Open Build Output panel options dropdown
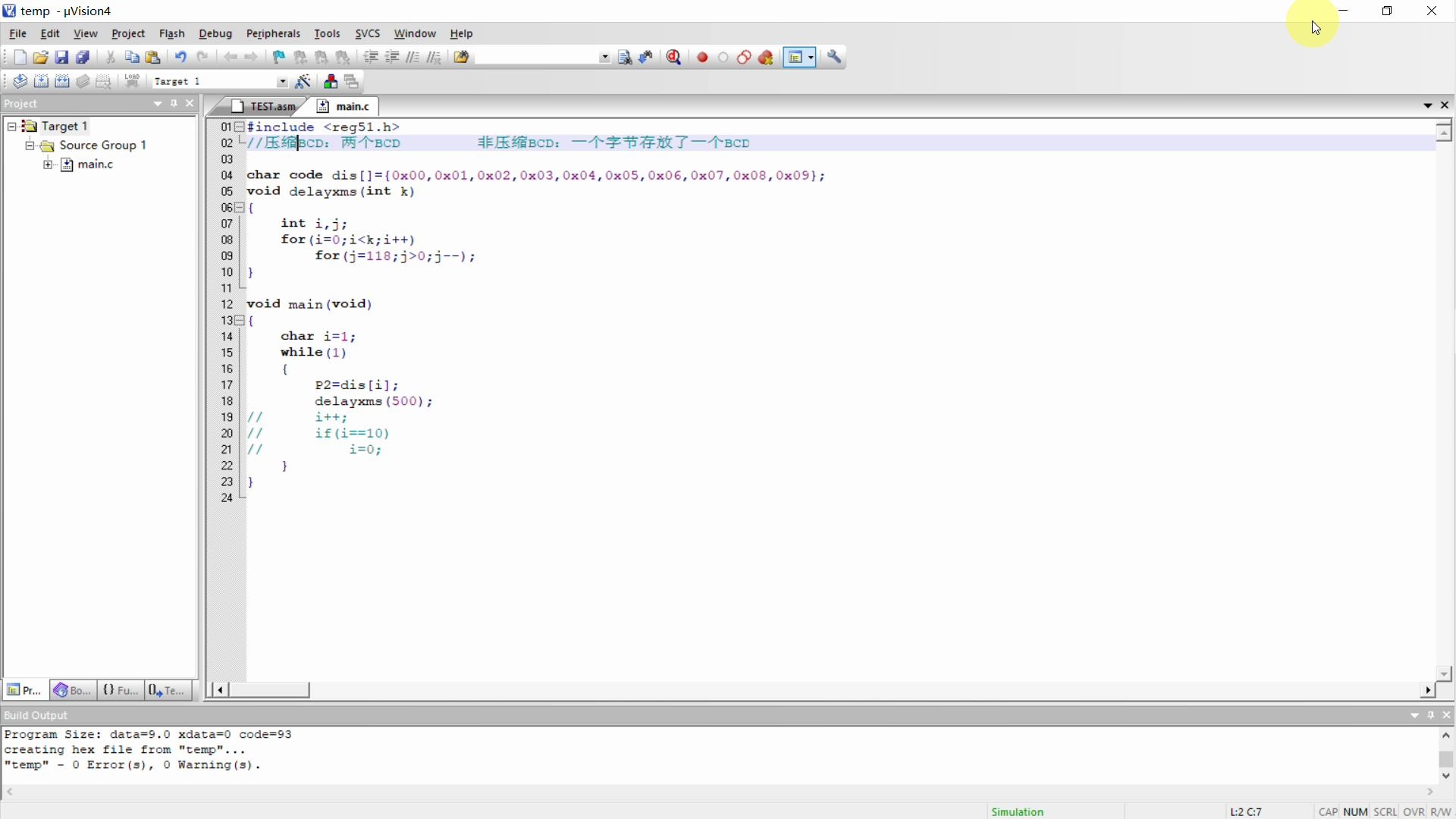The width and height of the screenshot is (1456, 819). pos(1414,715)
